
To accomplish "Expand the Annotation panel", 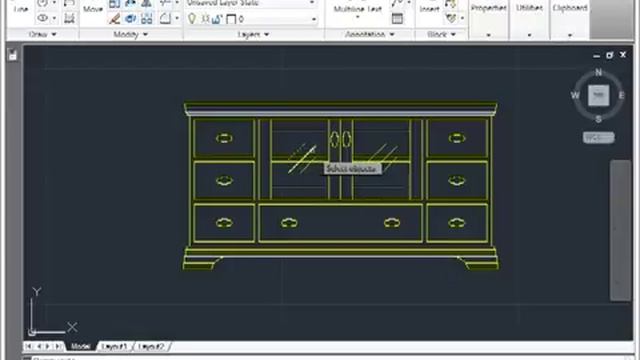I will (370, 34).
